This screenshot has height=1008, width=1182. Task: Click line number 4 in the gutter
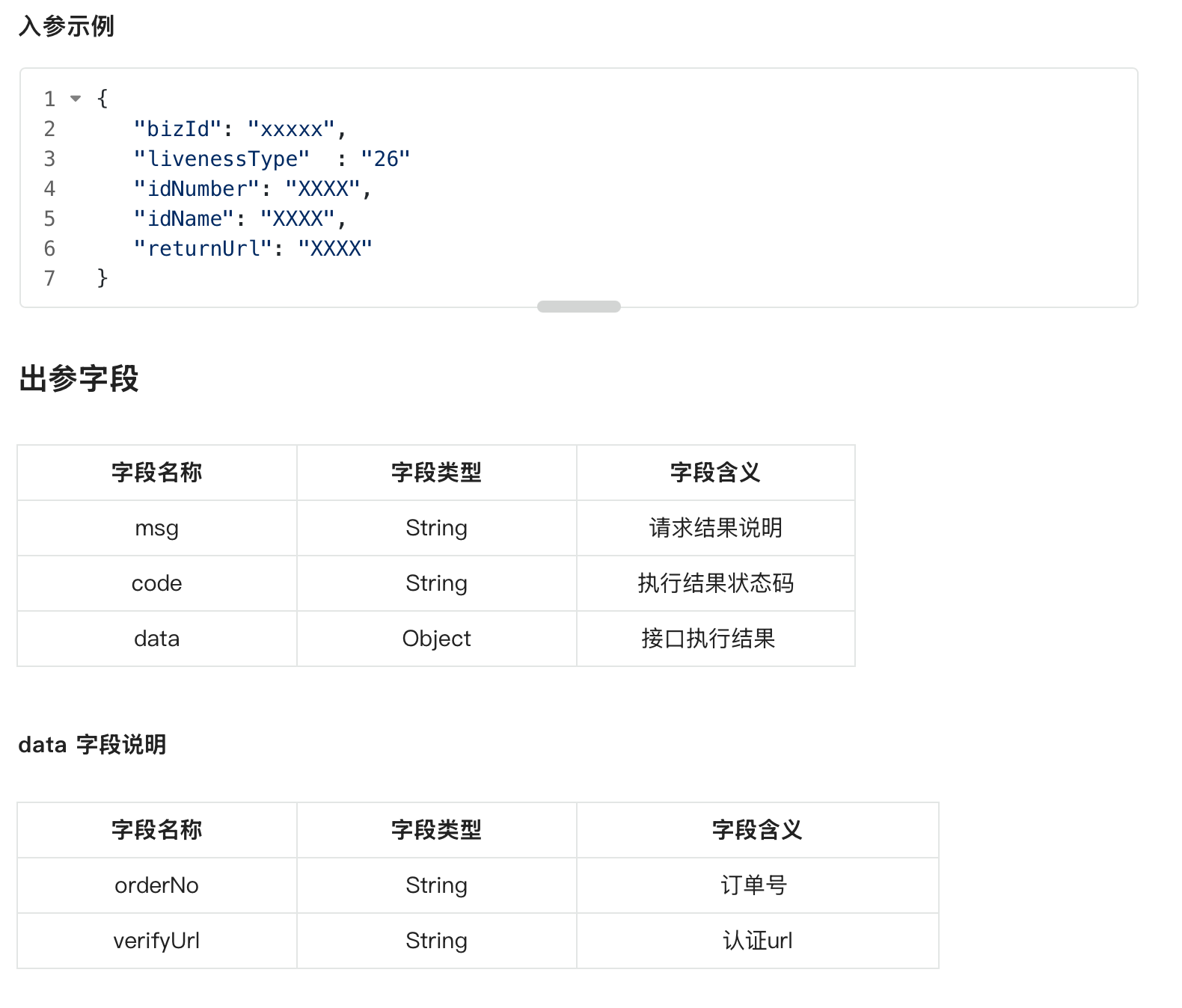(49, 188)
